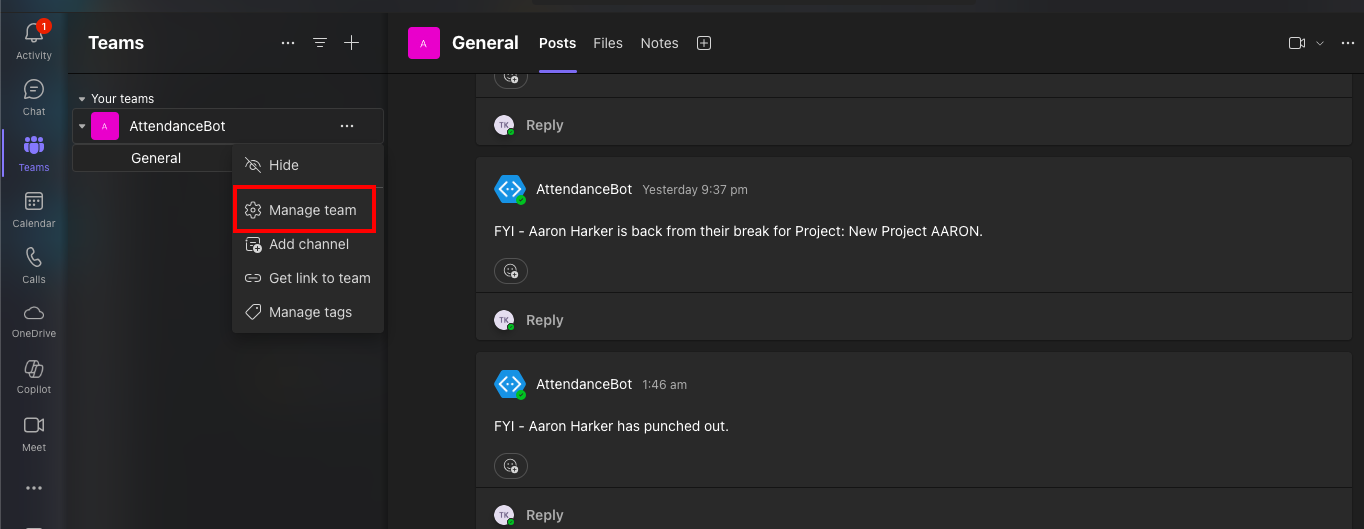1364x529 pixels.
Task: Choose Get link to team
Action: tap(308, 278)
